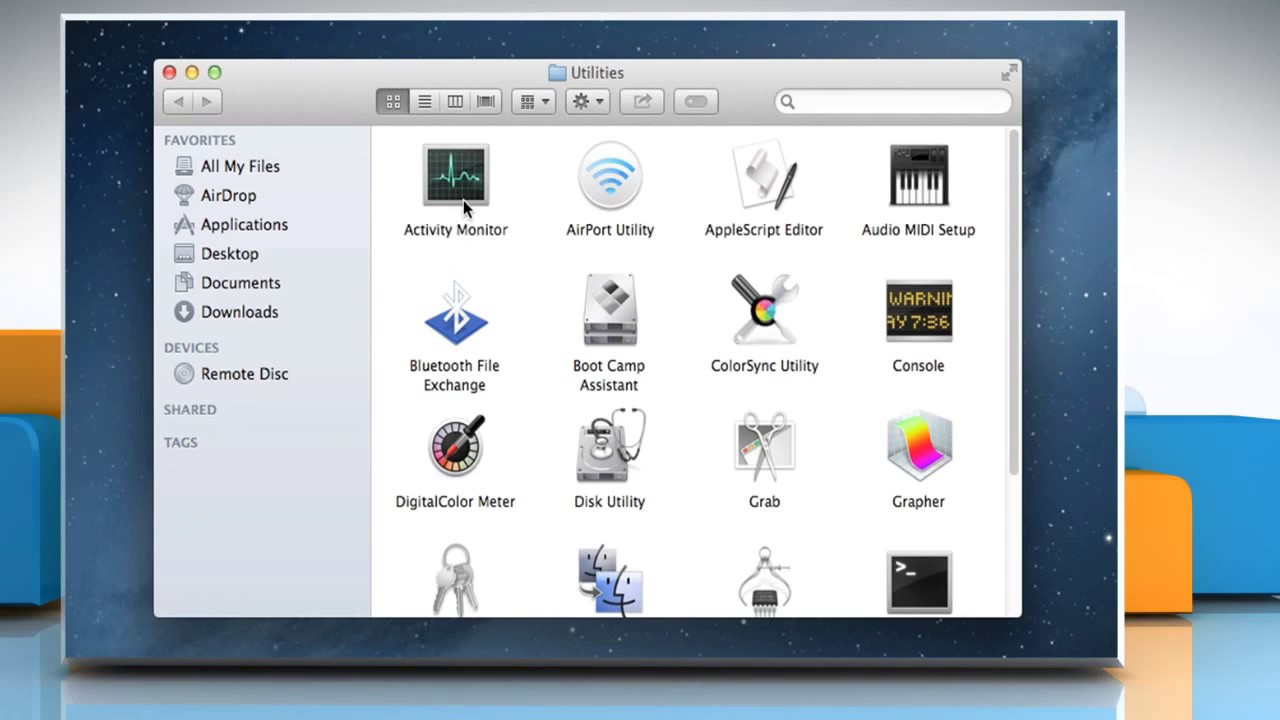Enter full screen with corner arrows
Viewport: 1280px width, 720px height.
pyautogui.click(x=1008, y=73)
